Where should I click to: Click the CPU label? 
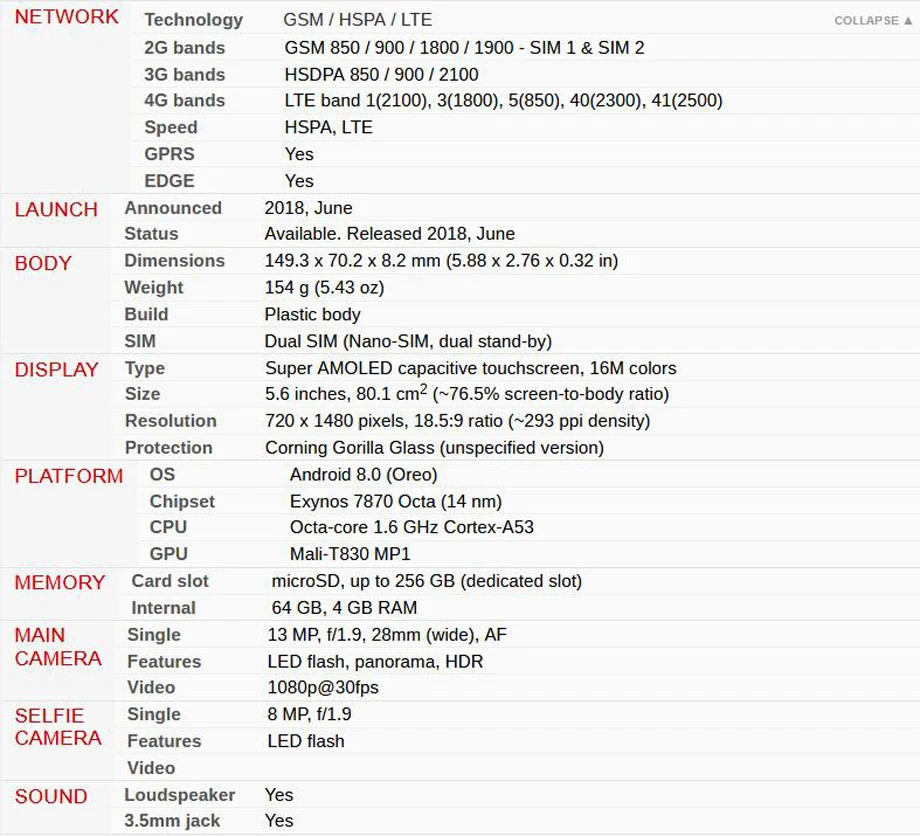pyautogui.click(x=168, y=527)
